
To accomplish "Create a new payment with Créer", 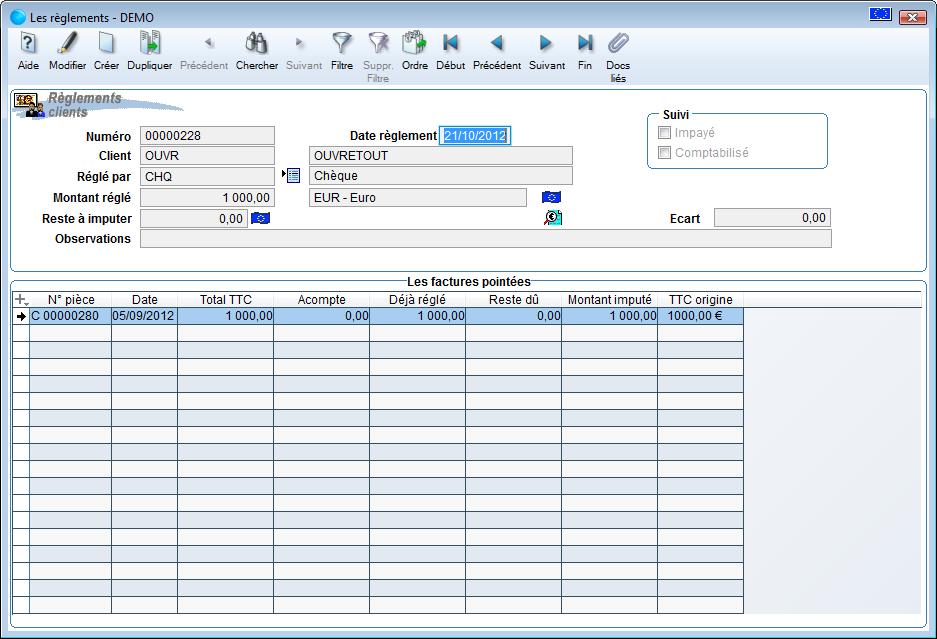I will tap(106, 43).
